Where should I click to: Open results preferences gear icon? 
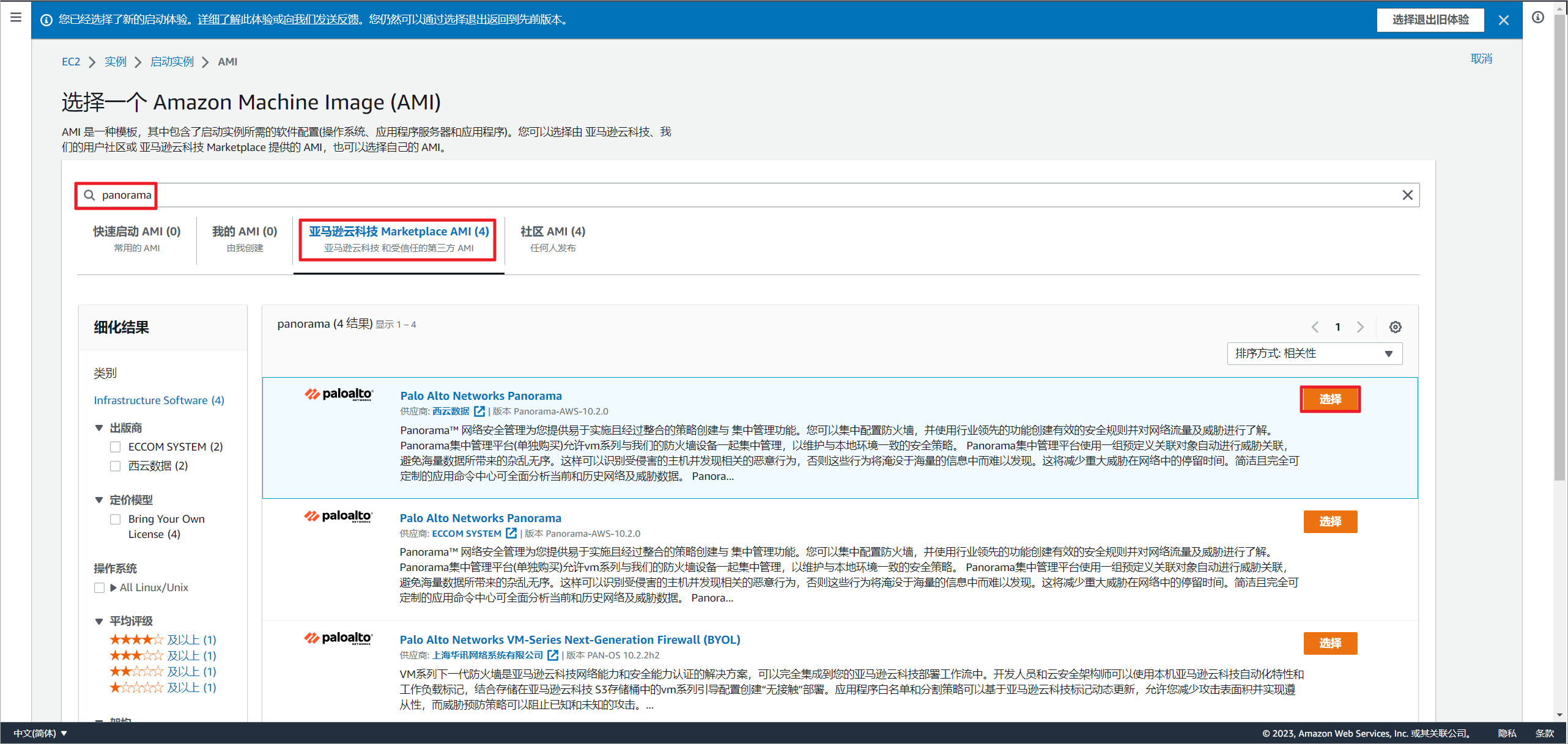point(1395,327)
